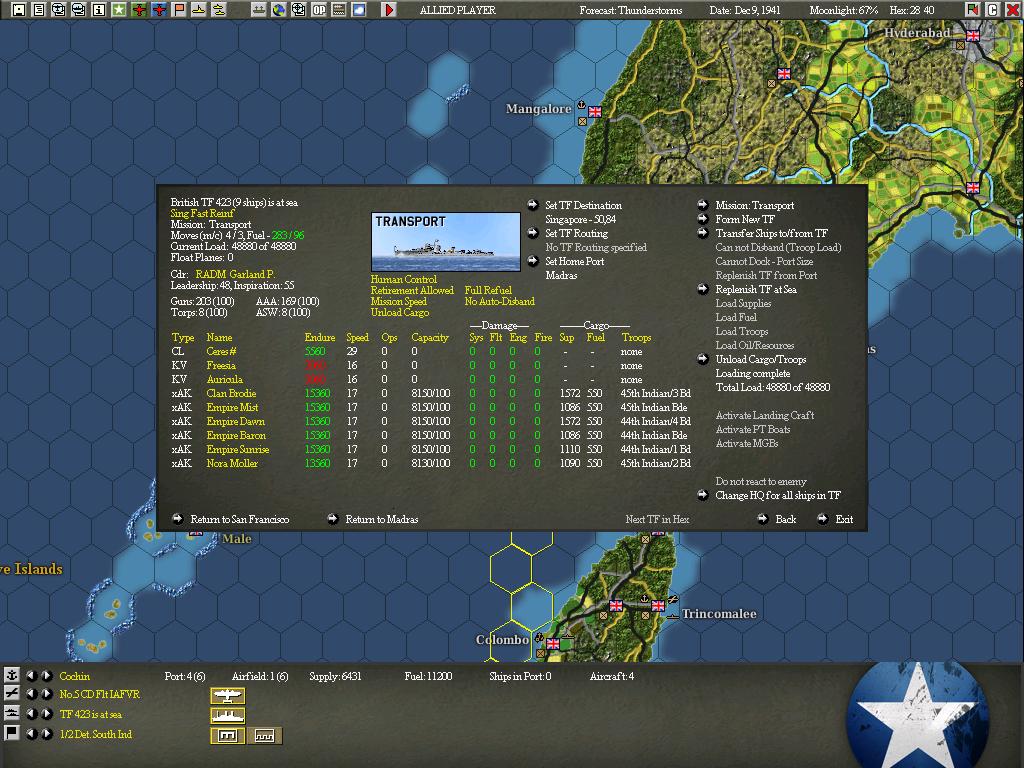Click the orange flag icon in toolbar
Screen dimensions: 1024x768
pyautogui.click(x=178, y=10)
